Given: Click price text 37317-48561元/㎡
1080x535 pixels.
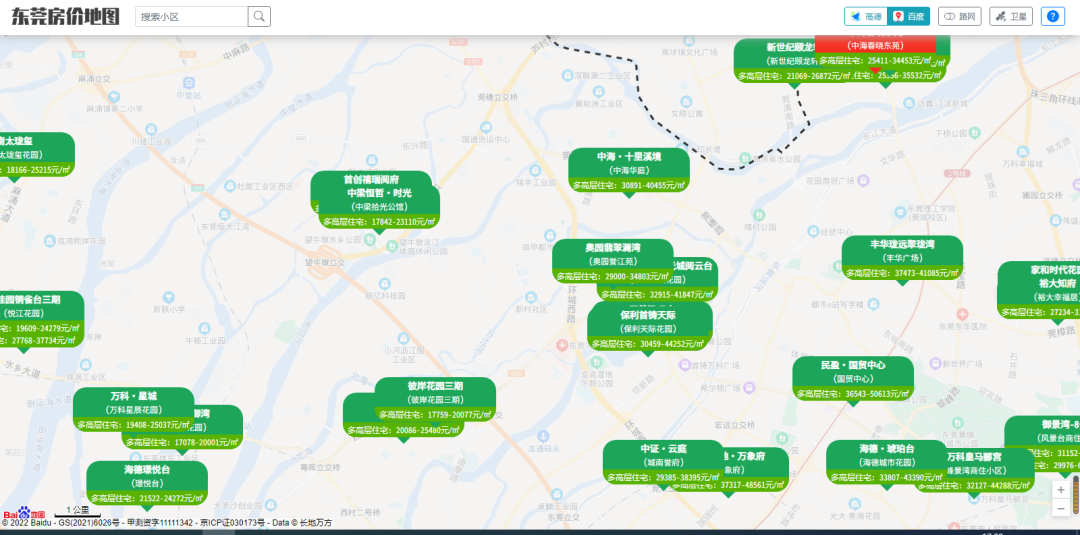Looking at the screenshot, I should click(x=752, y=485).
